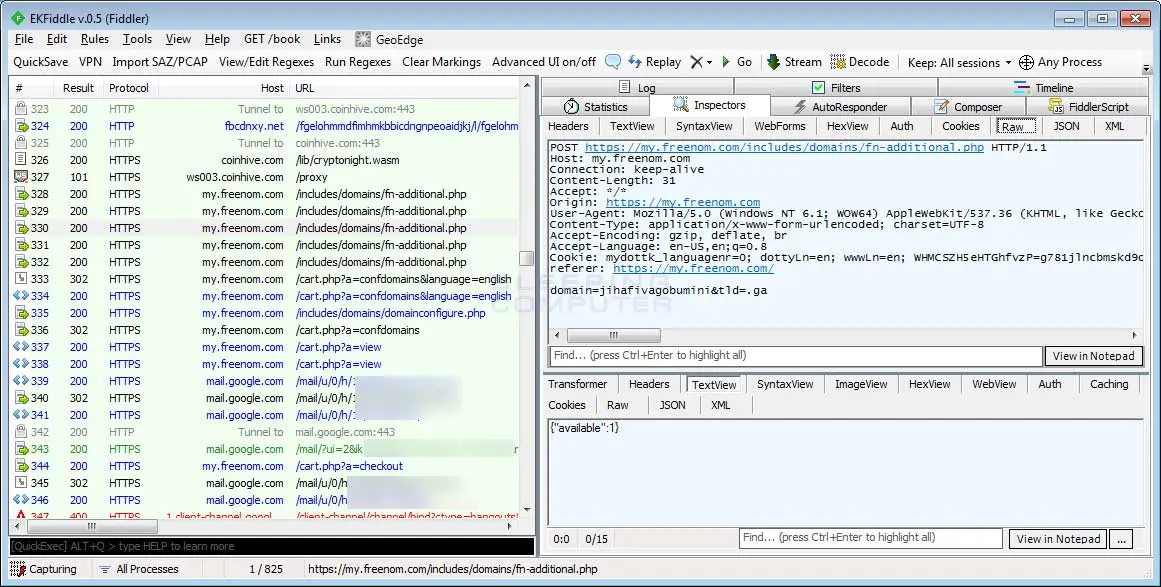Toggle the Decode toolbar button
This screenshot has height=587, width=1161.
[837, 61]
